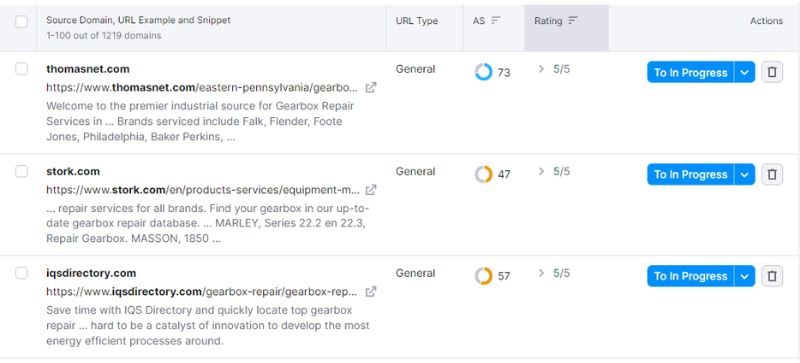Move iqsdirectory.com To In Progress
The height and width of the screenshot is (363, 800).
(690, 276)
